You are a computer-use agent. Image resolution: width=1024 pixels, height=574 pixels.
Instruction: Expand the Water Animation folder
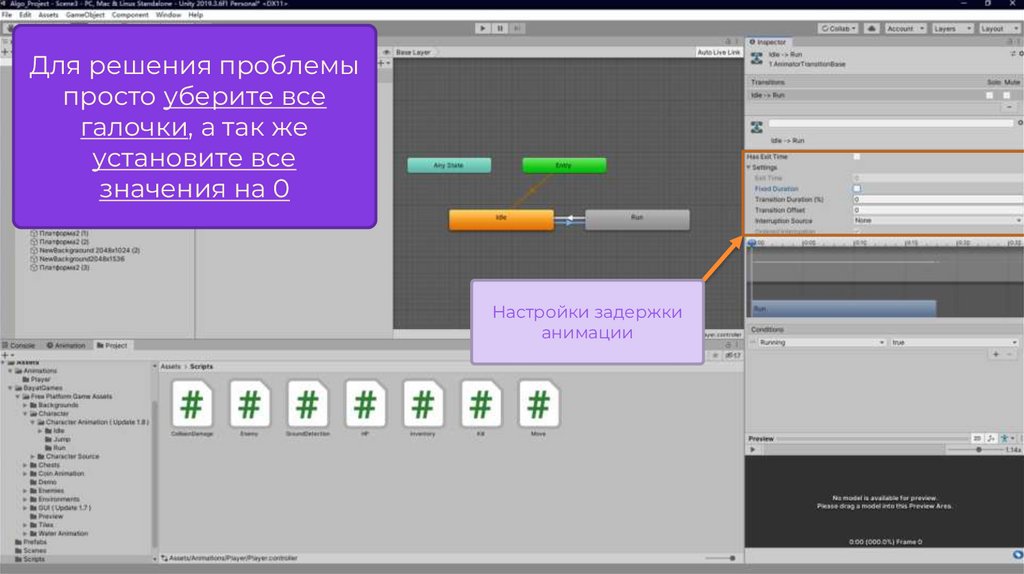pos(25,534)
